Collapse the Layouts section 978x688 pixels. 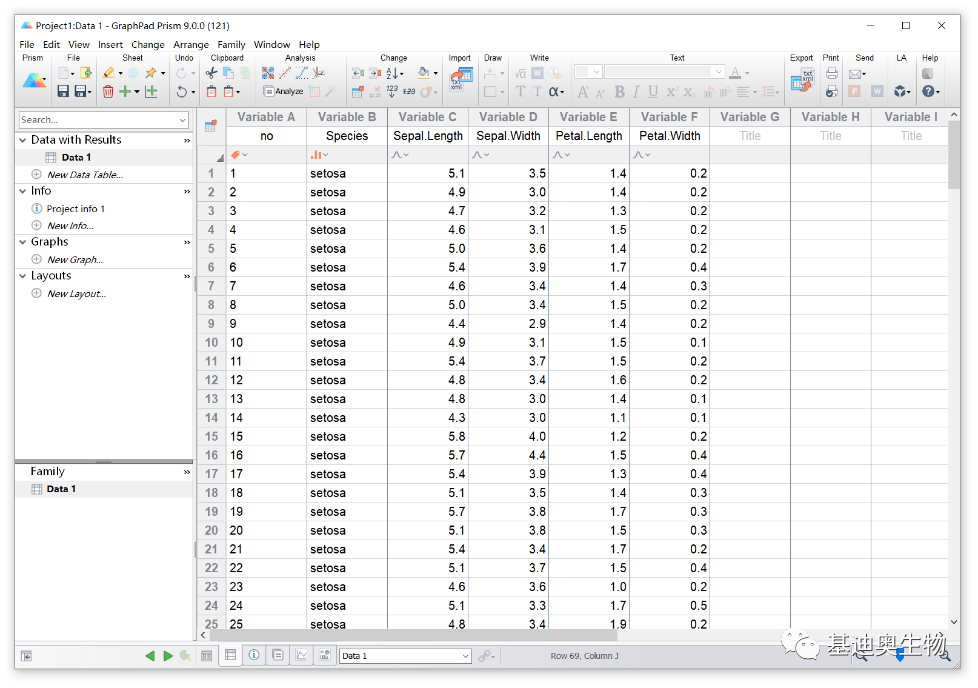pyautogui.click(x=22, y=276)
